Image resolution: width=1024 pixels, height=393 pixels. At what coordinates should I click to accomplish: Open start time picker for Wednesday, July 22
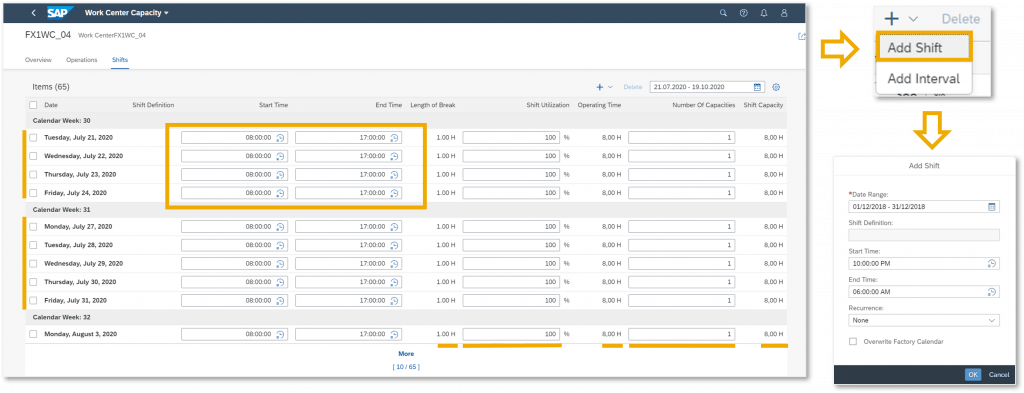pos(280,156)
